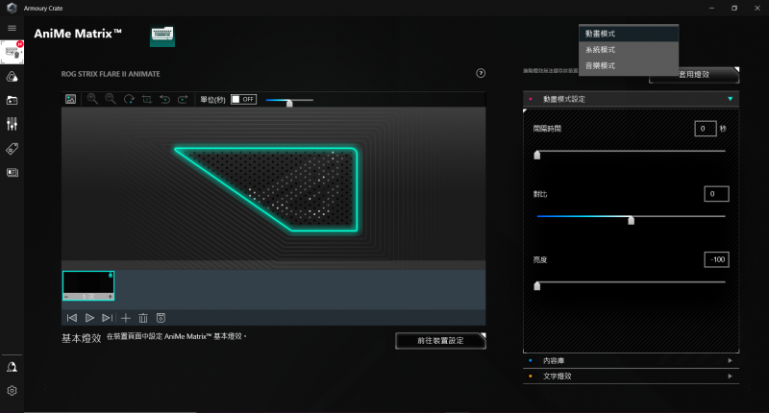The image size is (769, 413).
Task: Click the 亮度 brightness slider handle
Action: (537, 285)
